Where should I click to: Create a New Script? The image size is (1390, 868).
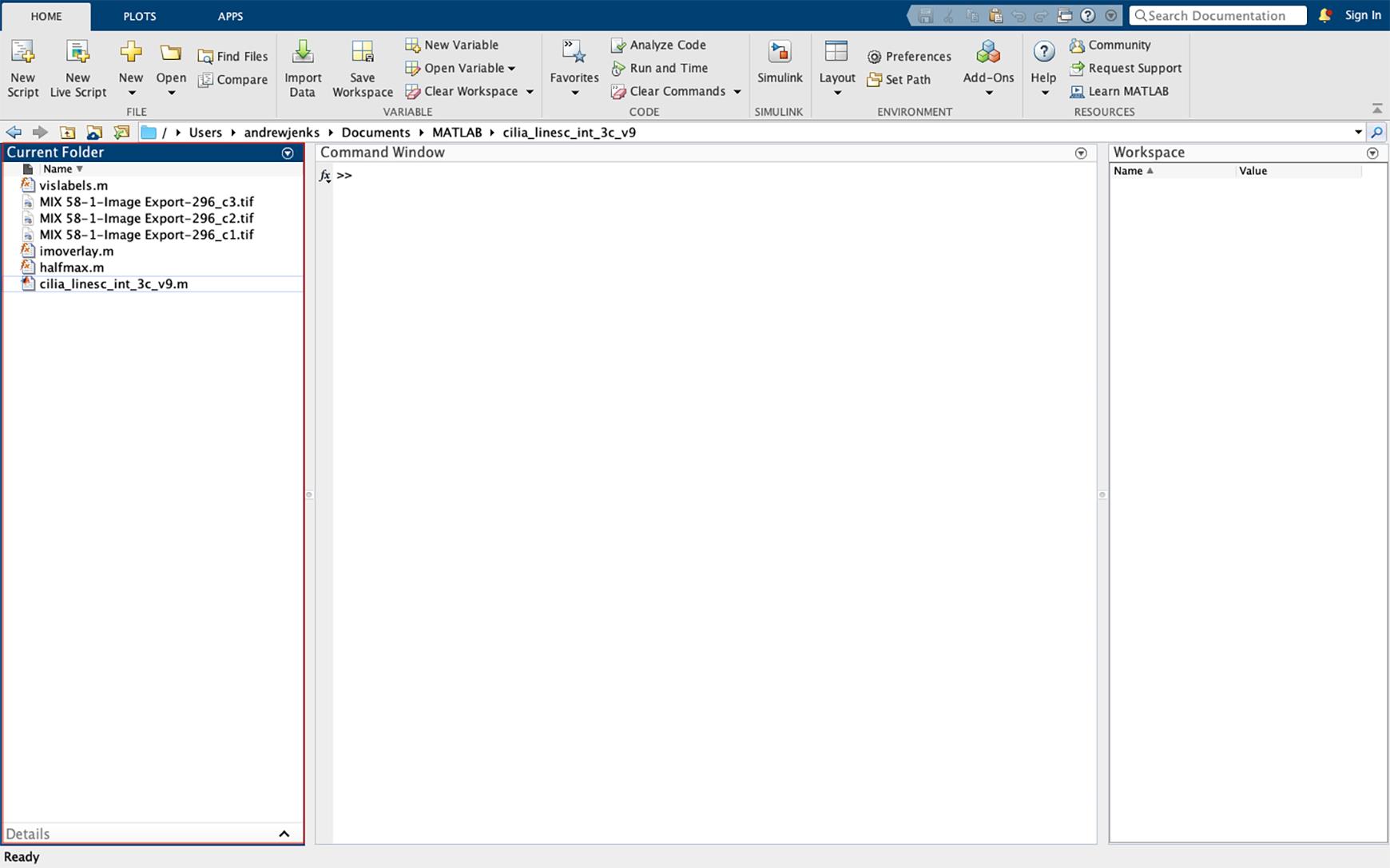click(x=22, y=69)
